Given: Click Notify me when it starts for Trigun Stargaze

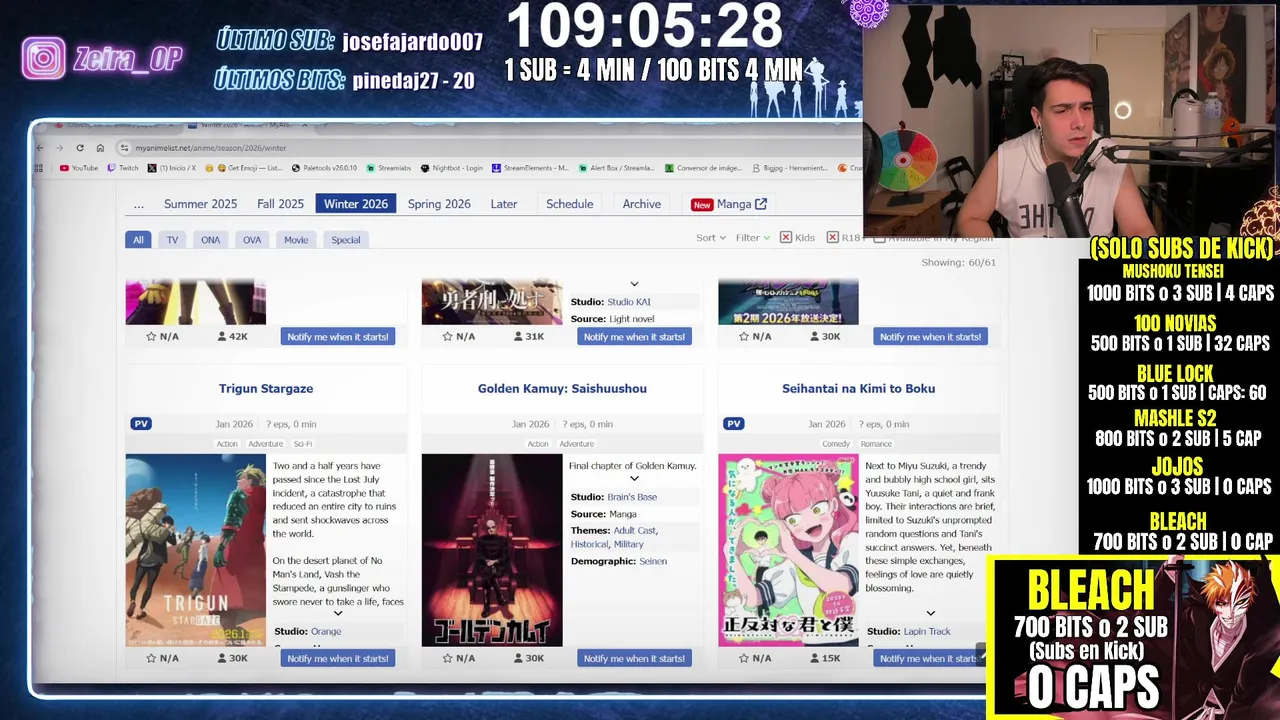Looking at the screenshot, I should [x=338, y=658].
